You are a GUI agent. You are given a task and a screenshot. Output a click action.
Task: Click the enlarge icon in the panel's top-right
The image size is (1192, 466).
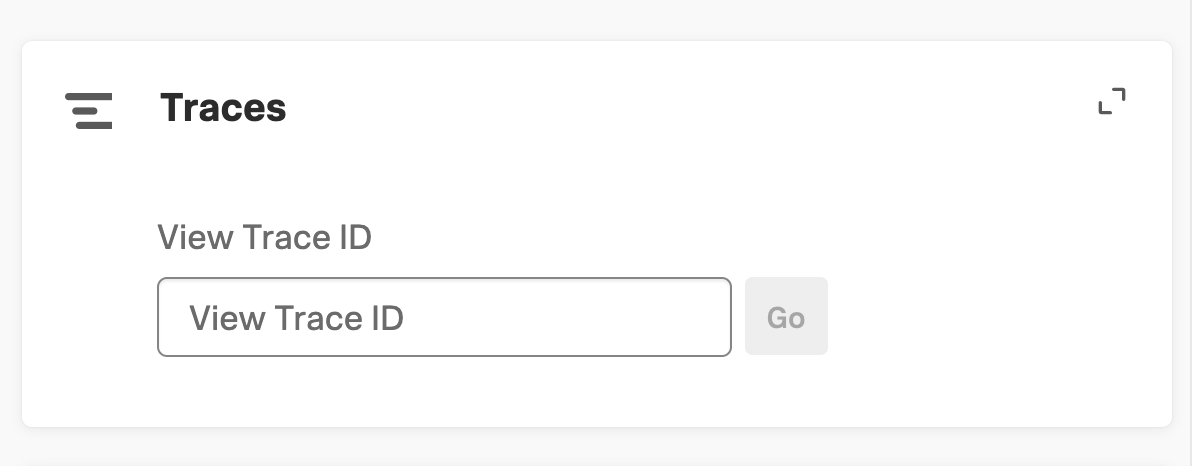tap(1111, 102)
